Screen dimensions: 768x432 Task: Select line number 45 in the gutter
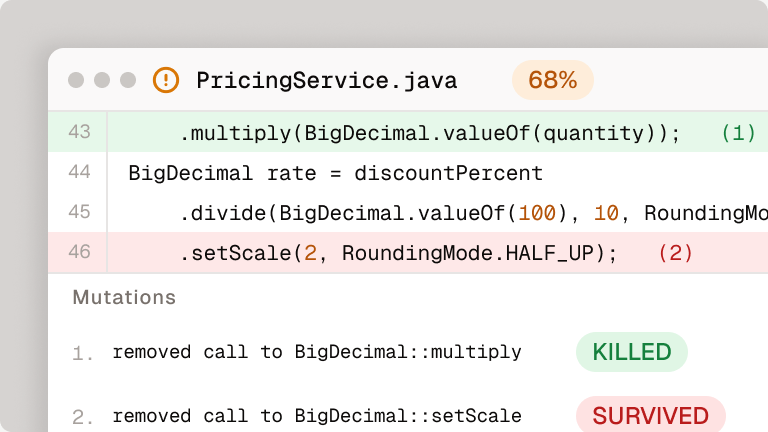pyautogui.click(x=79, y=212)
